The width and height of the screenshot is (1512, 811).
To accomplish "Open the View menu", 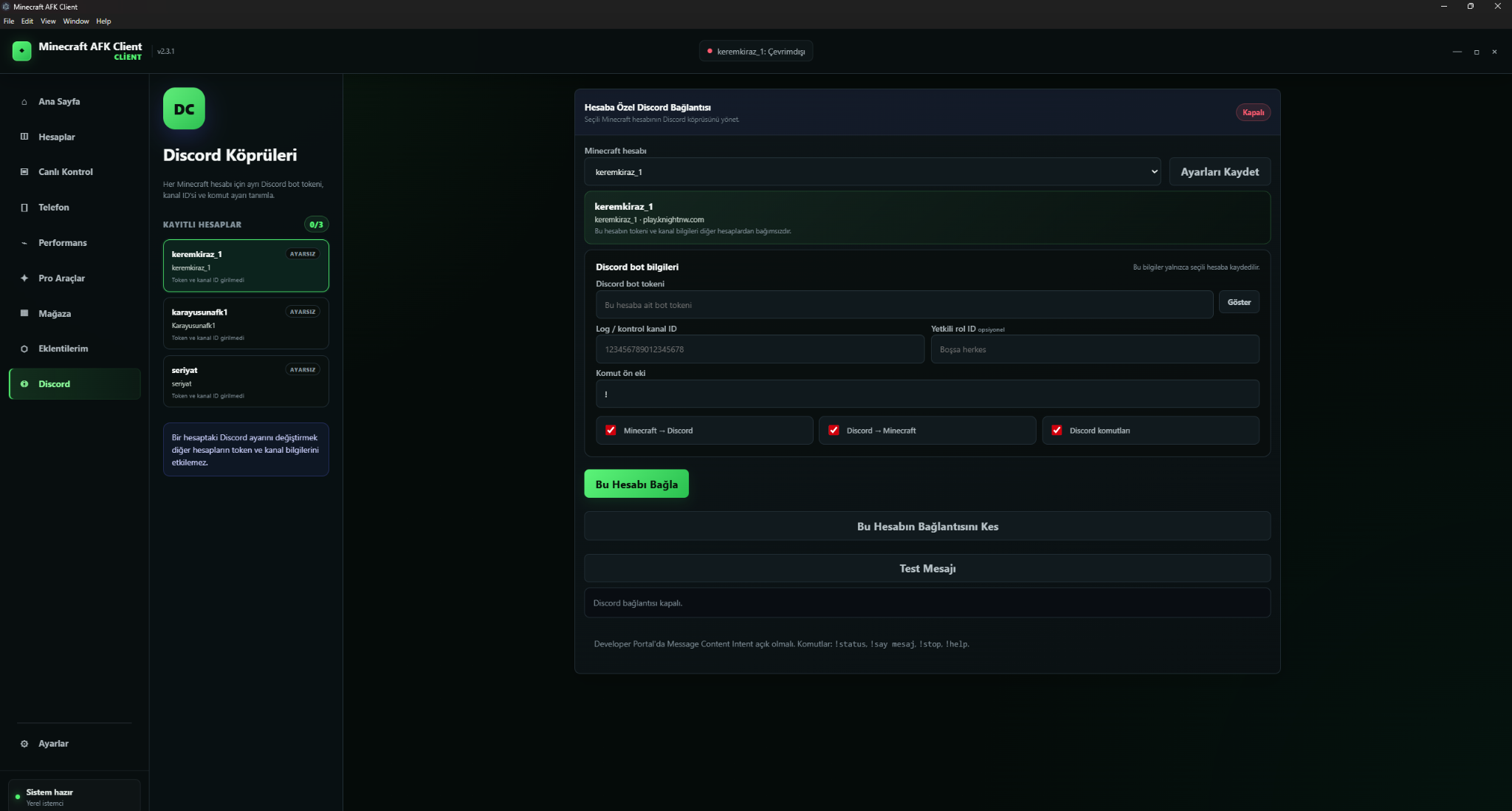I will (x=48, y=21).
